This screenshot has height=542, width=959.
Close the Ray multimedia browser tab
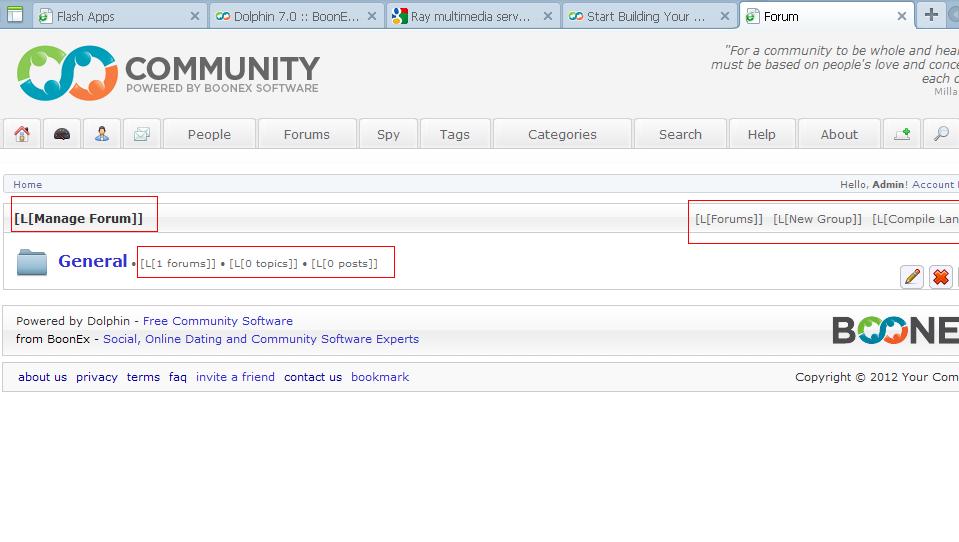(x=549, y=16)
